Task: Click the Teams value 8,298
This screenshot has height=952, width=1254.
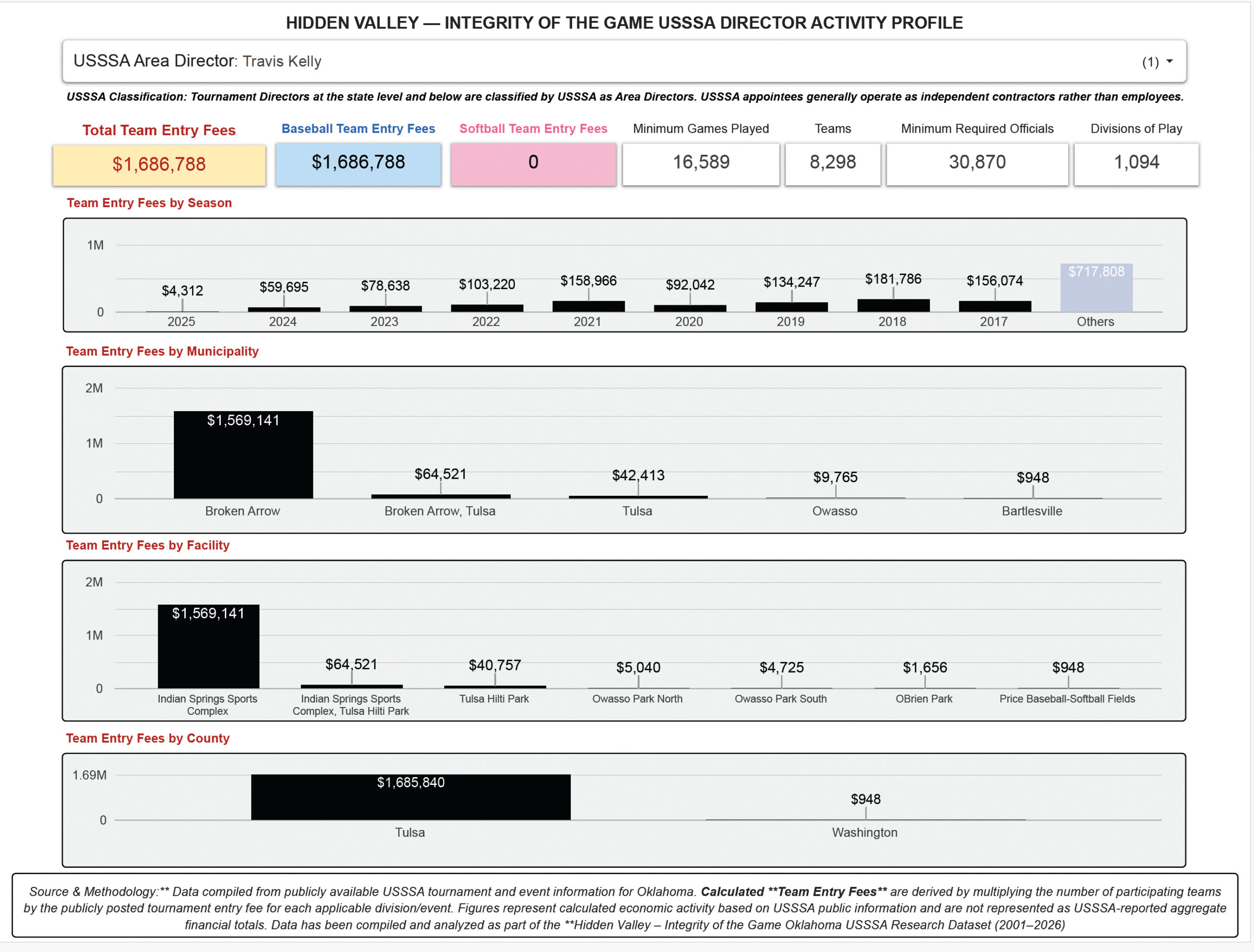Action: coord(833,163)
